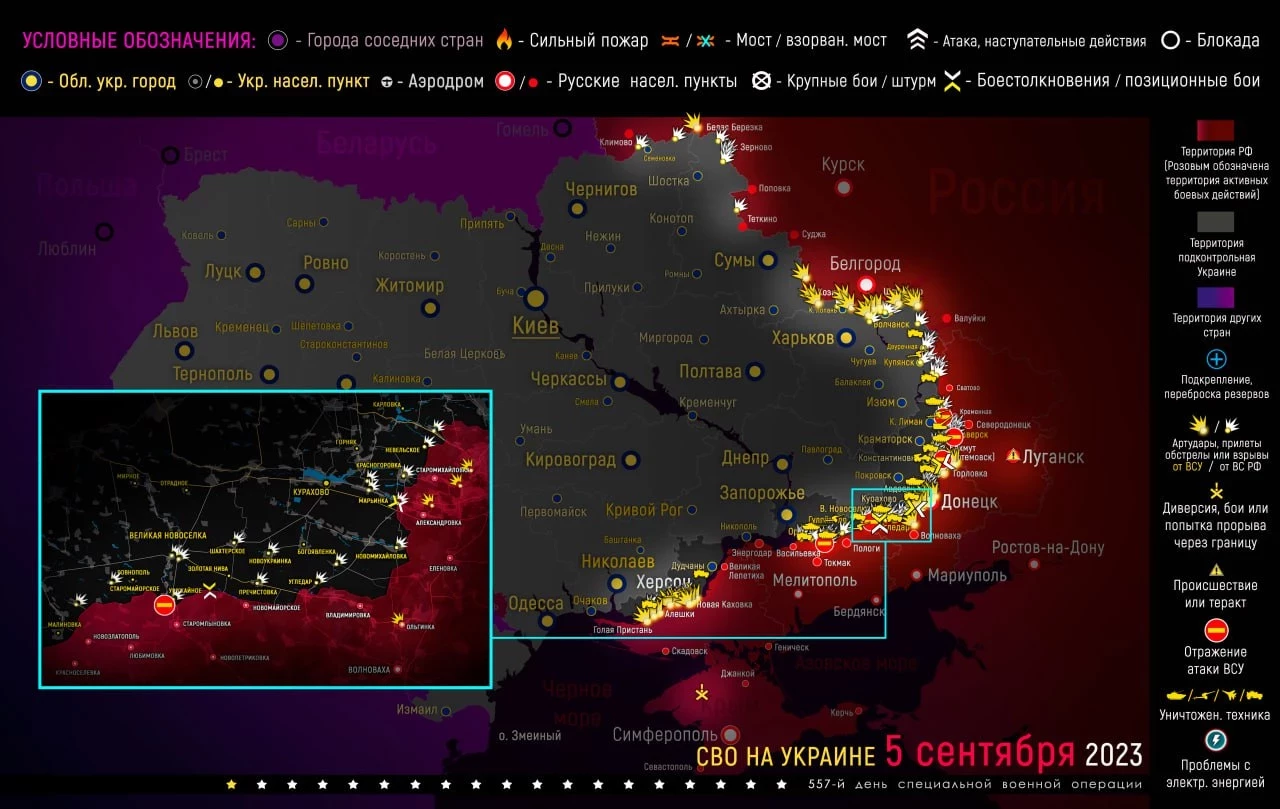Click the lightning electricity problems legend icon
Screen dimensions: 1280x809
tap(1216, 740)
